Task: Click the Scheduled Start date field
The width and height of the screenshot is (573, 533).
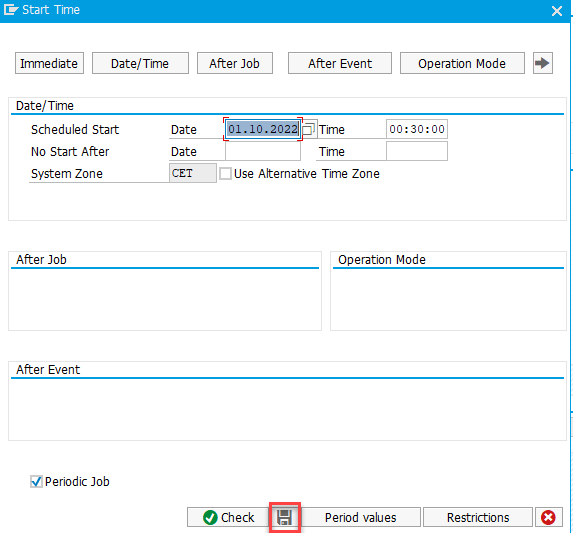Action: [x=263, y=129]
